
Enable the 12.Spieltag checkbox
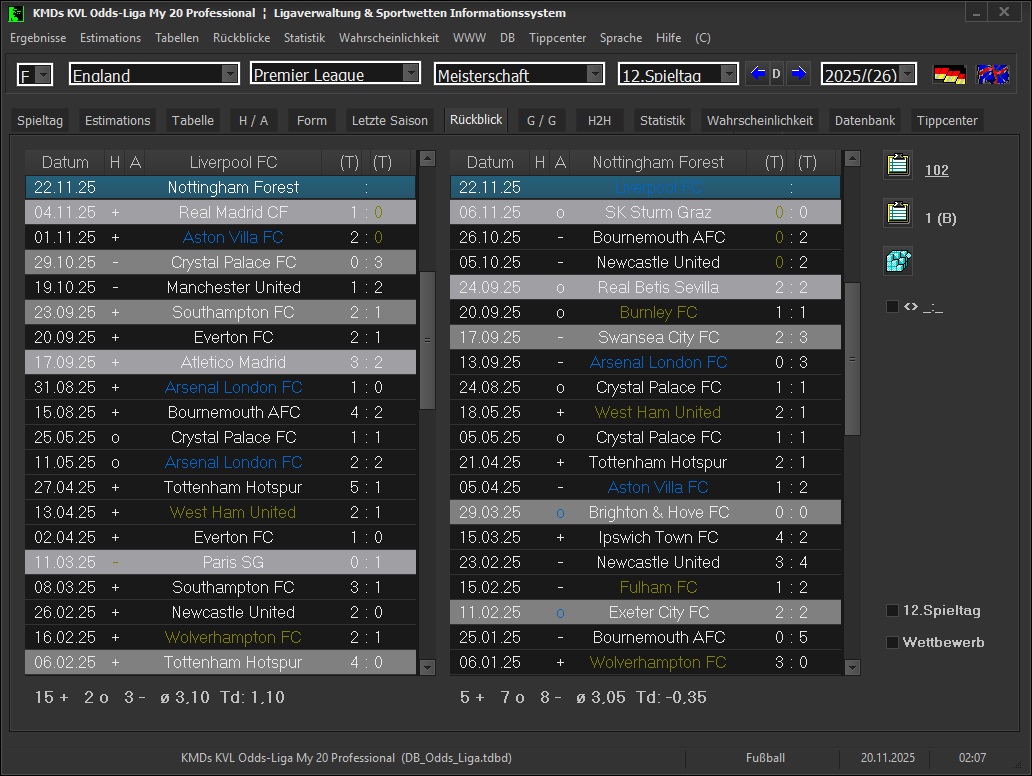coord(892,611)
